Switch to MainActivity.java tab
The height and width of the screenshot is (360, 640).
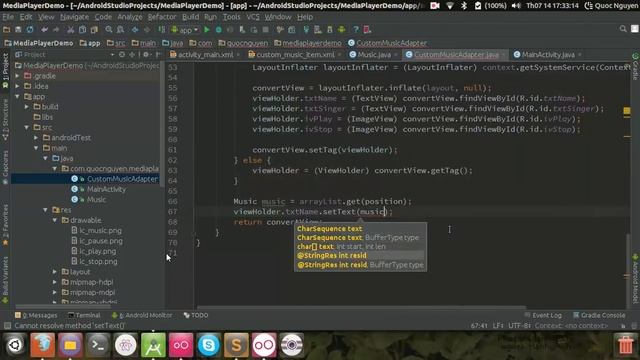[548, 55]
